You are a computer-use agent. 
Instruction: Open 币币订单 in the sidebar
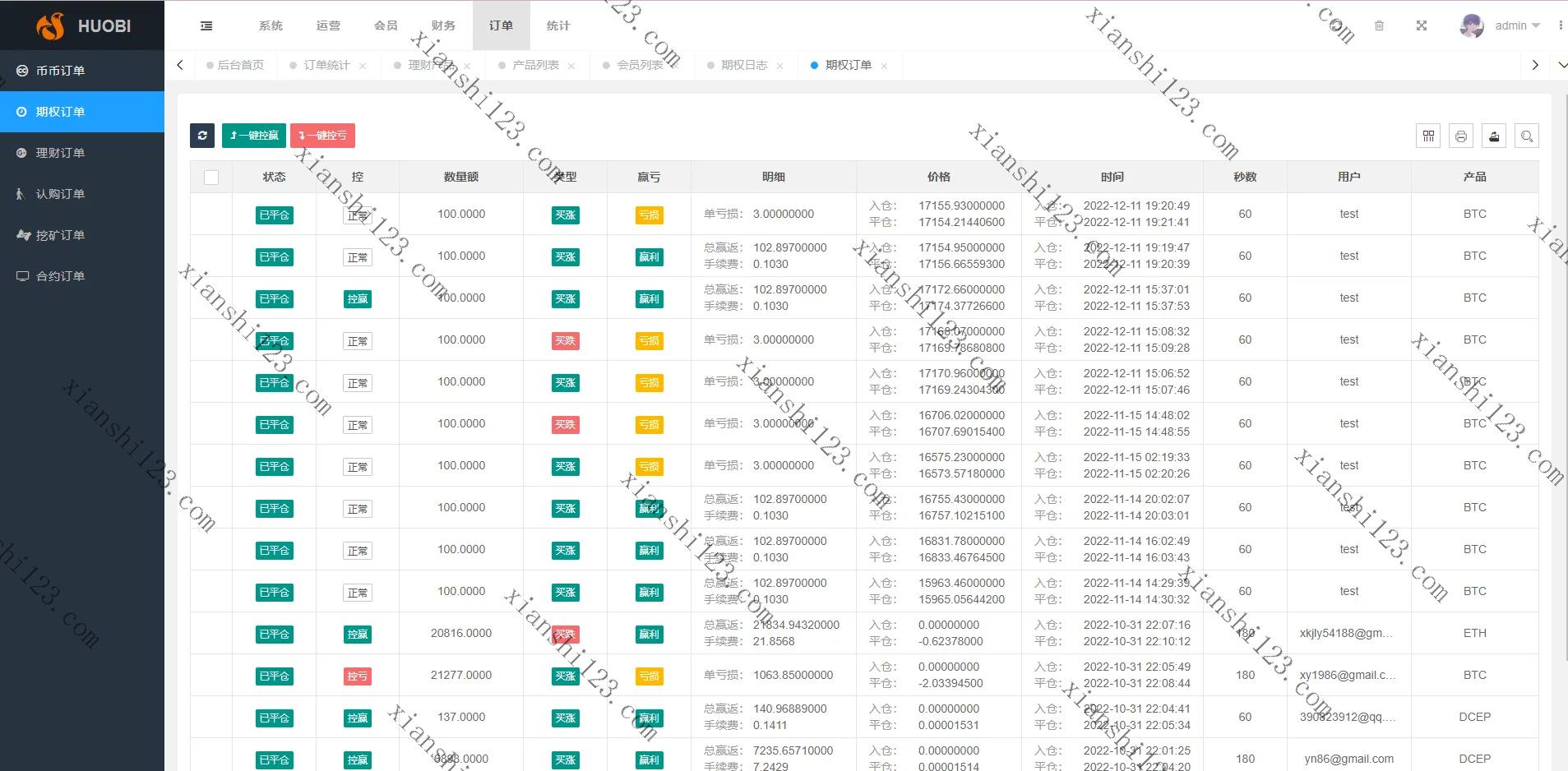82,71
